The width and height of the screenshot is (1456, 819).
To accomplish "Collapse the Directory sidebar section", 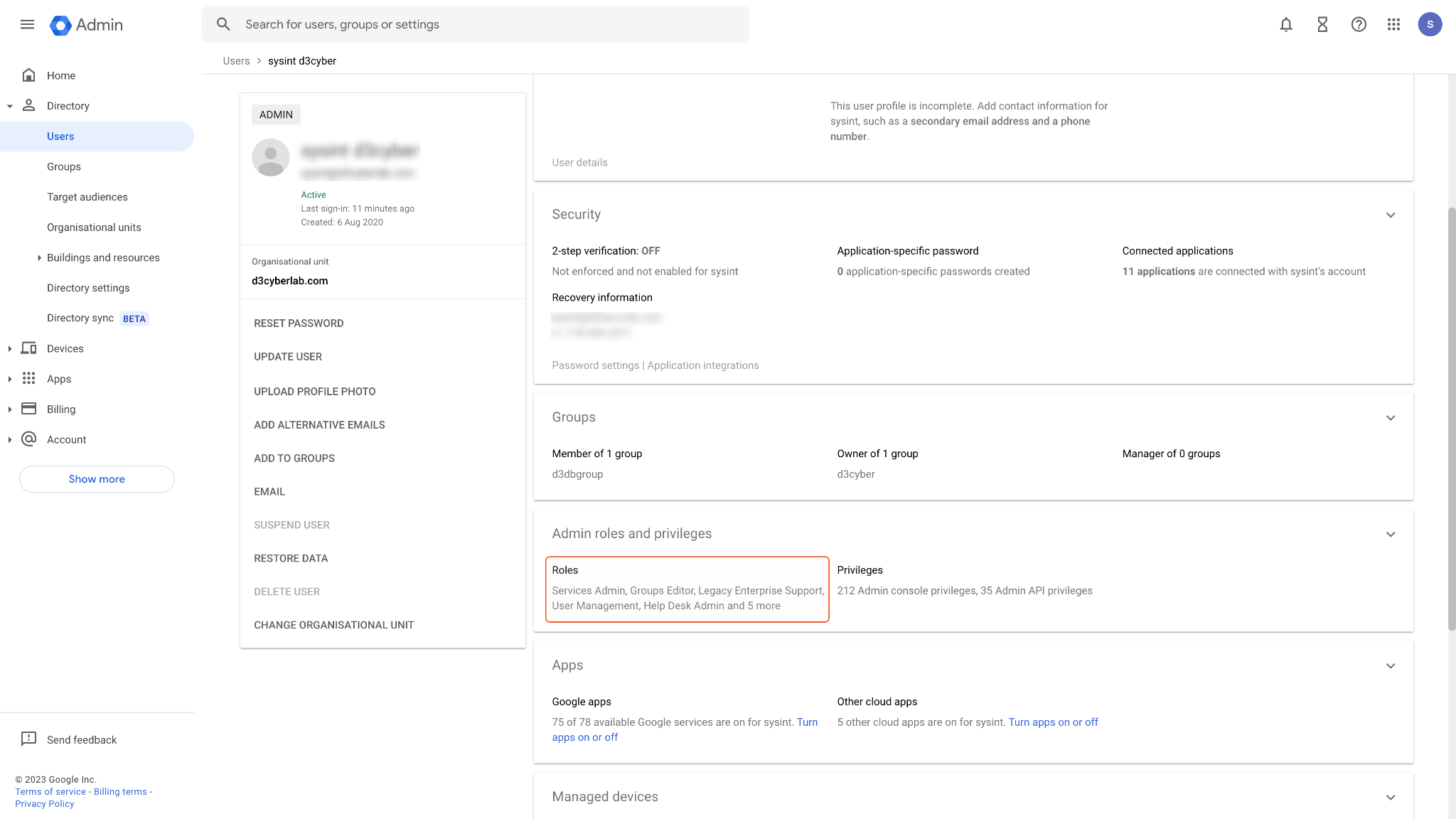I will (10, 106).
